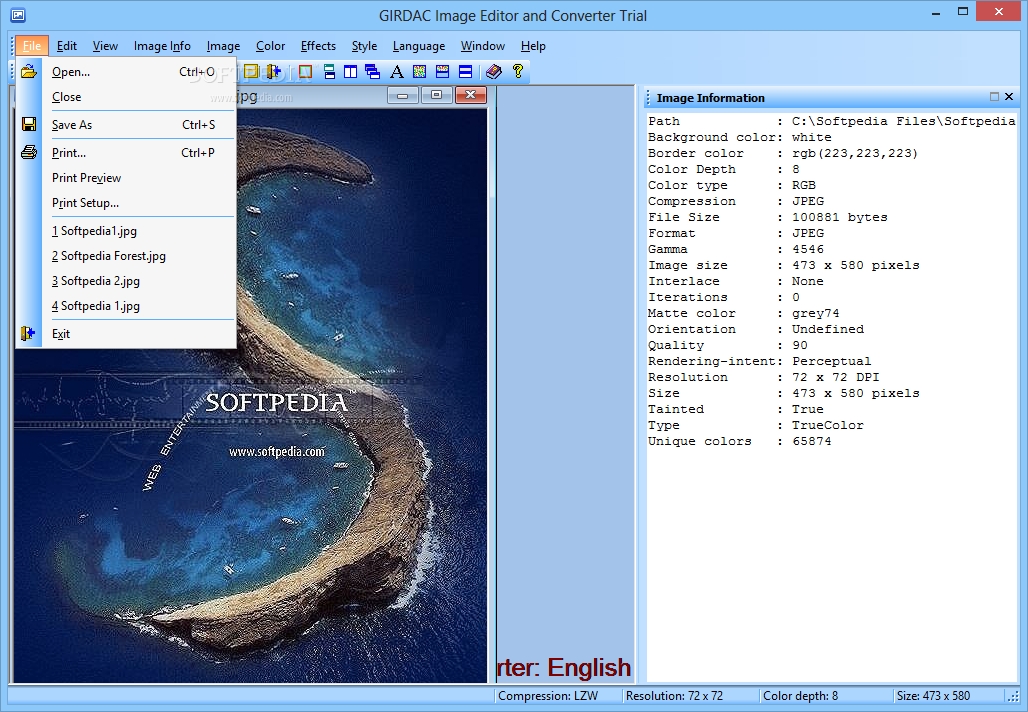Image resolution: width=1028 pixels, height=712 pixels.
Task: Open the Edit menu
Action: (x=67, y=46)
